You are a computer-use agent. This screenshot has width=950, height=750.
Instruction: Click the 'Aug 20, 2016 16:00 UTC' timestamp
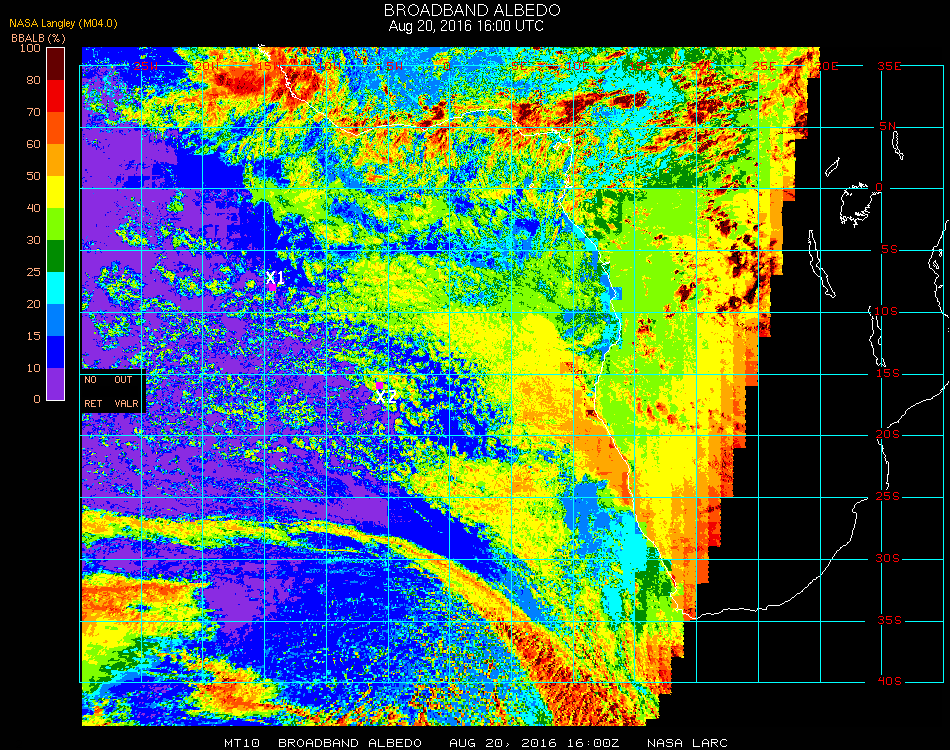click(x=466, y=26)
